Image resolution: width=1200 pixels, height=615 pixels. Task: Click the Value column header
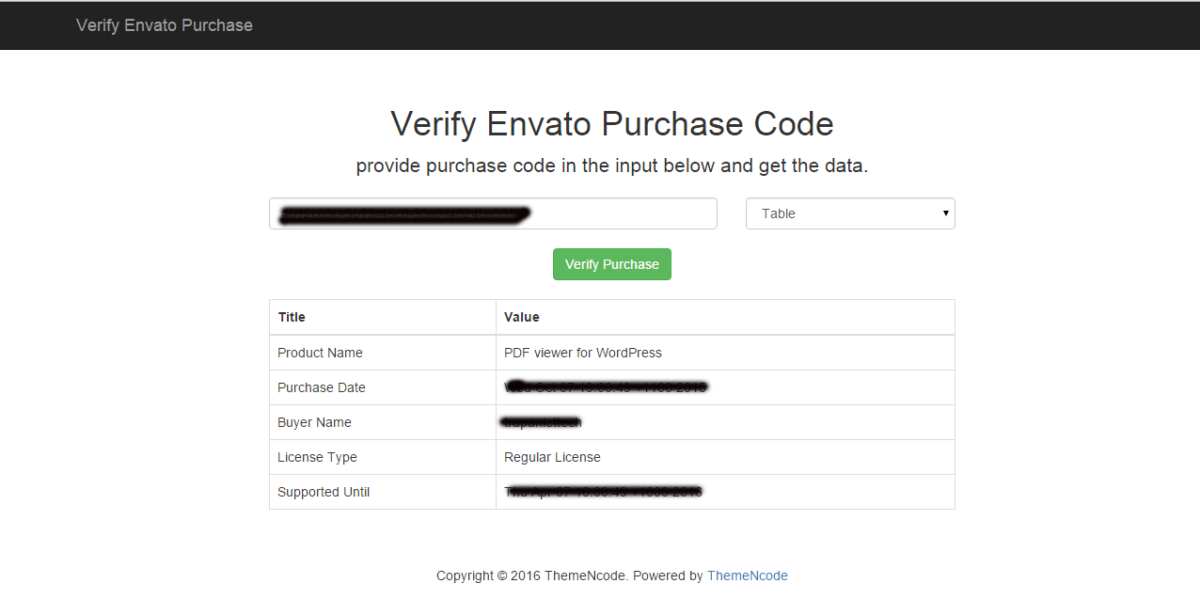[x=521, y=316]
